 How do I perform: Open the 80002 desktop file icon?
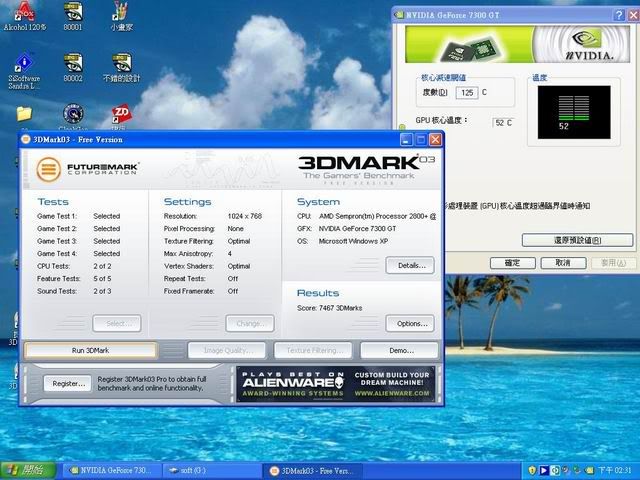click(x=72, y=62)
